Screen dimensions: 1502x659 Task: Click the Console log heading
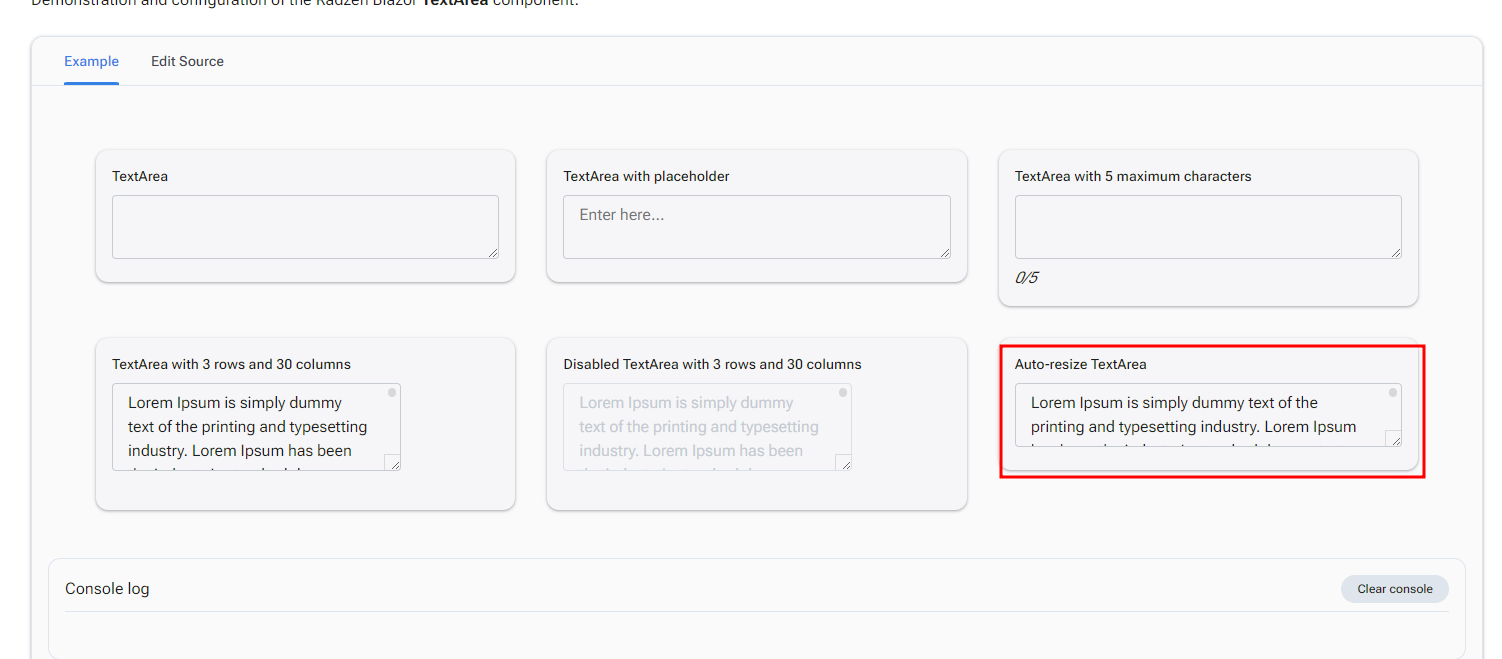[x=107, y=589]
